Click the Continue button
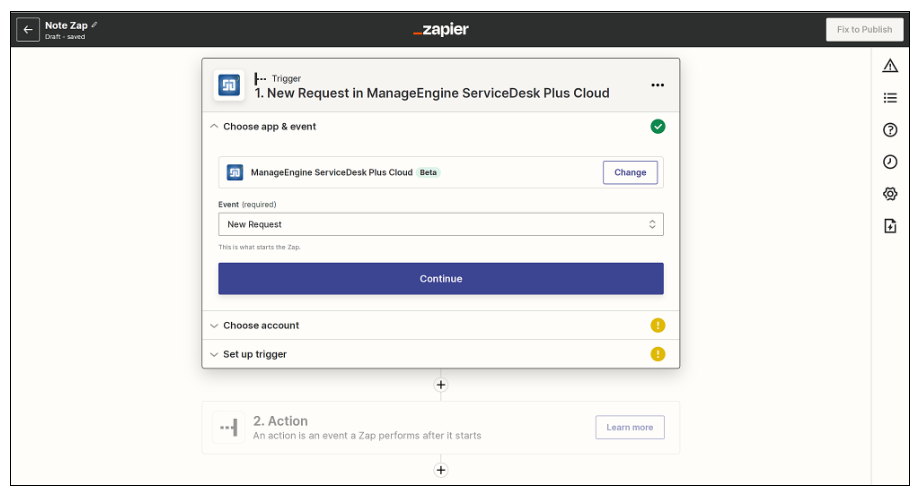 440,279
